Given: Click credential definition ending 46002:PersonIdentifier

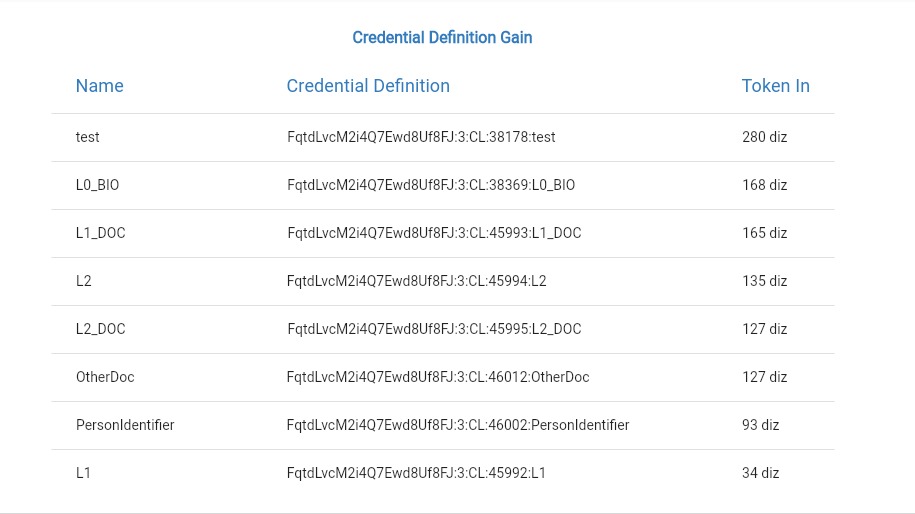Looking at the screenshot, I should click(458, 425).
